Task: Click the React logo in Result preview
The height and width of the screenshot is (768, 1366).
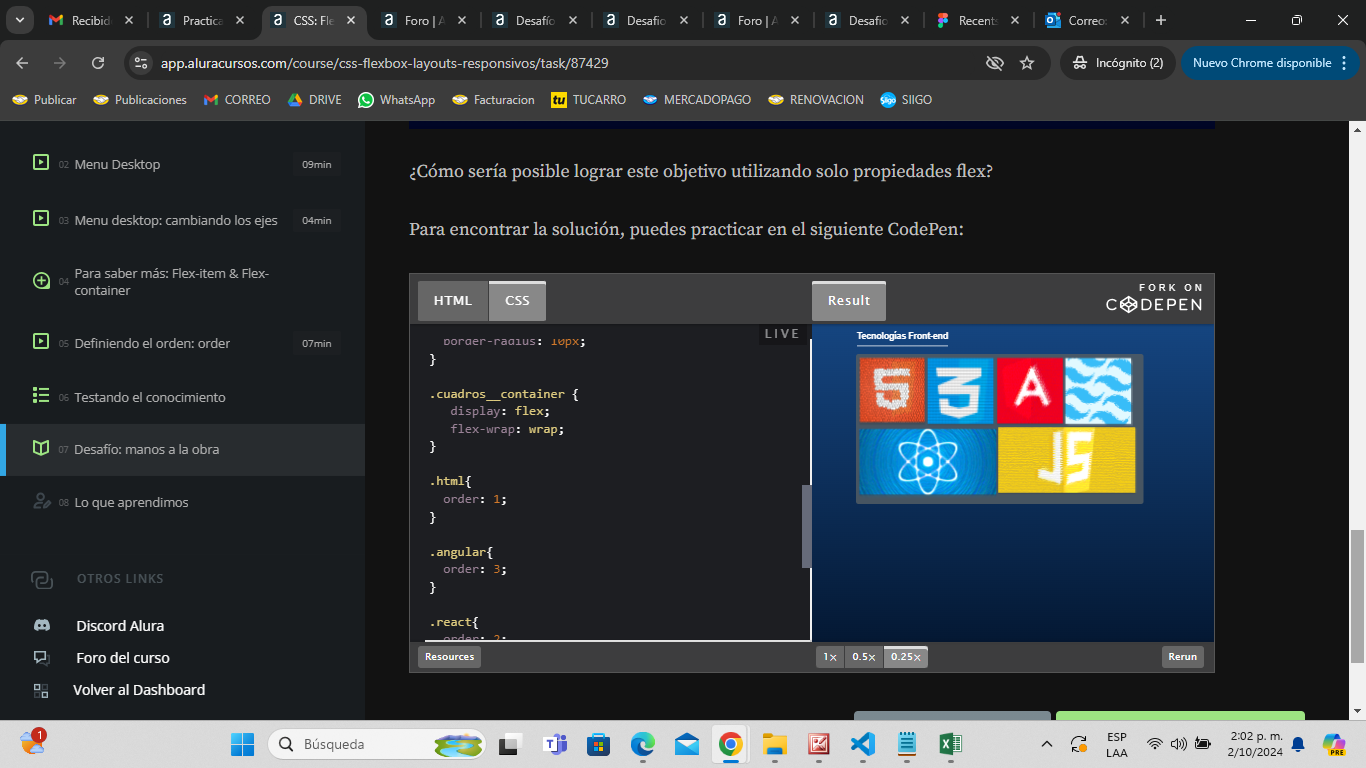Action: click(x=928, y=461)
